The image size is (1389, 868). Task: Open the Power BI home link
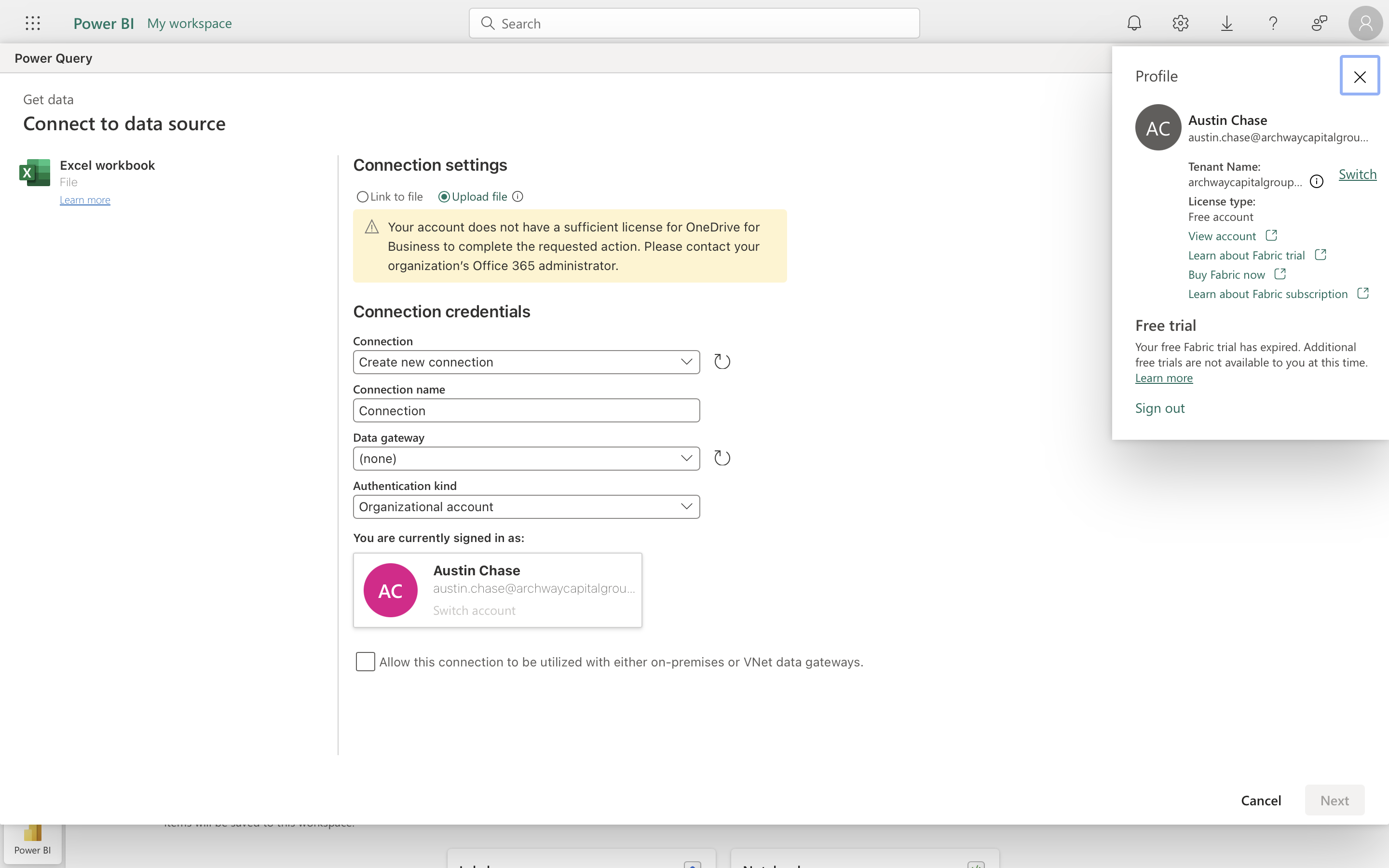pos(103,24)
